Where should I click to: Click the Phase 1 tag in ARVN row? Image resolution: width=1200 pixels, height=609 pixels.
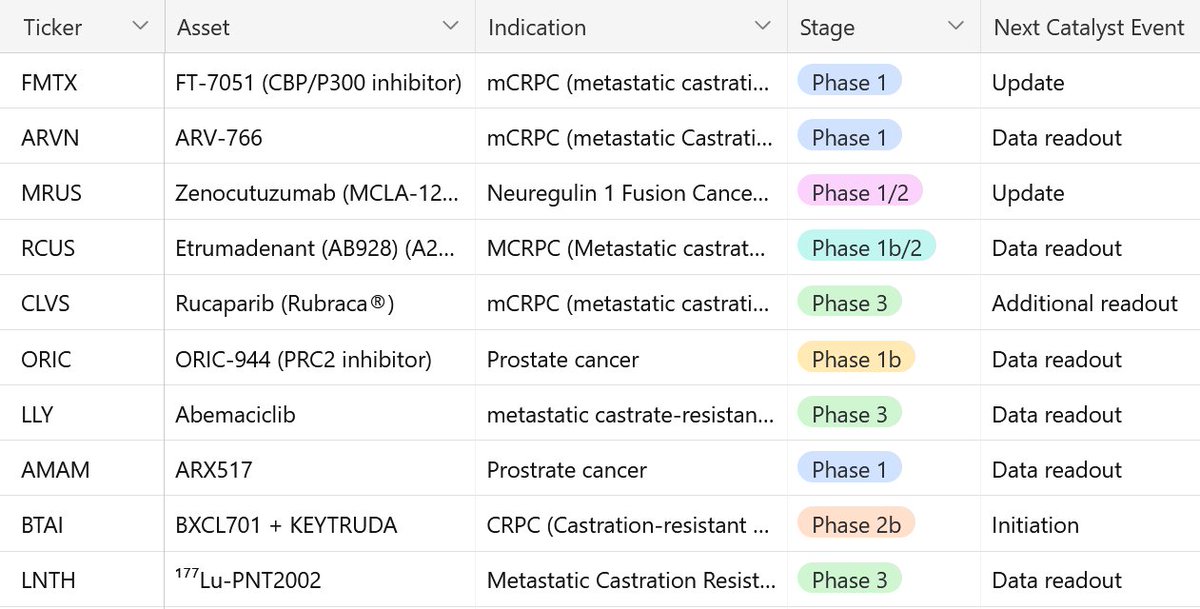click(849, 136)
